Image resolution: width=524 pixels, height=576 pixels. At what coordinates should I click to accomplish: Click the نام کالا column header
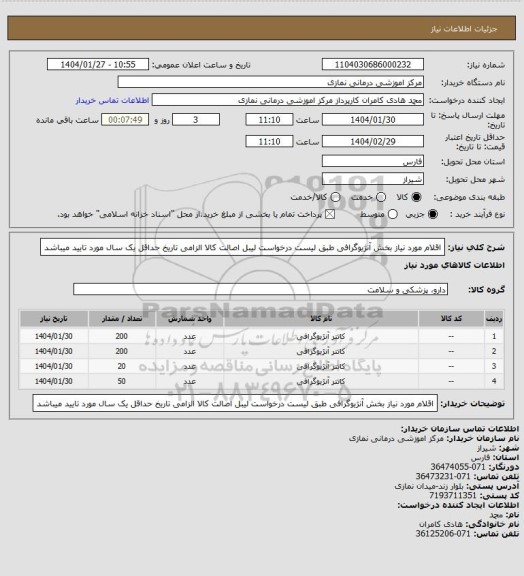(x=321, y=319)
